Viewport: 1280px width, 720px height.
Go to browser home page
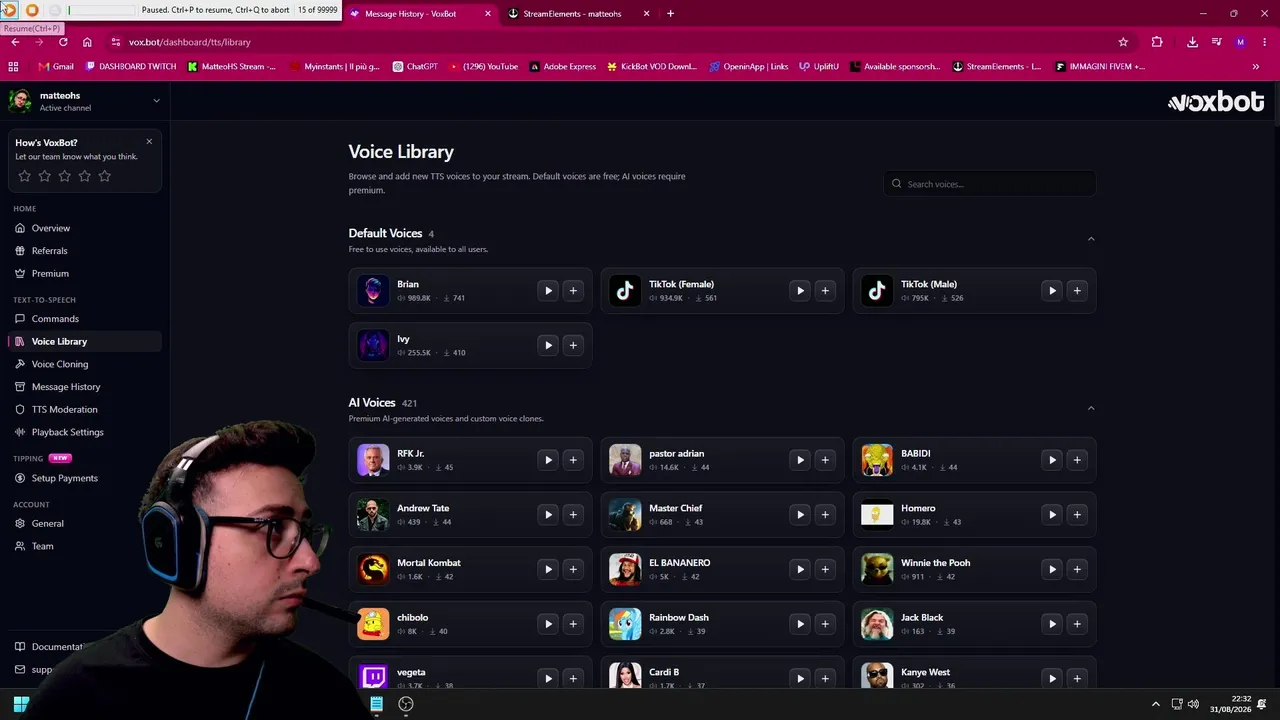(x=87, y=42)
